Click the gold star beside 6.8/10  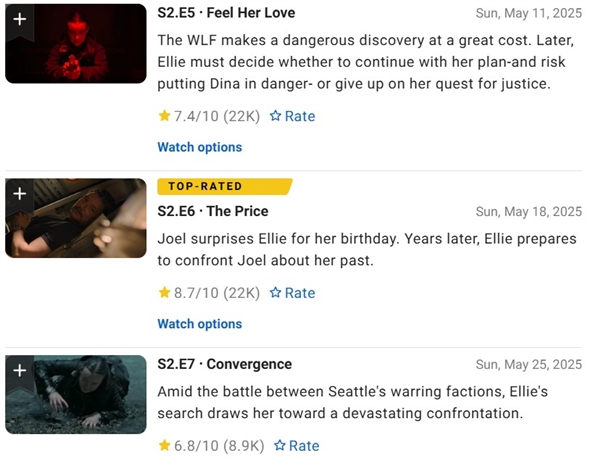point(165,445)
